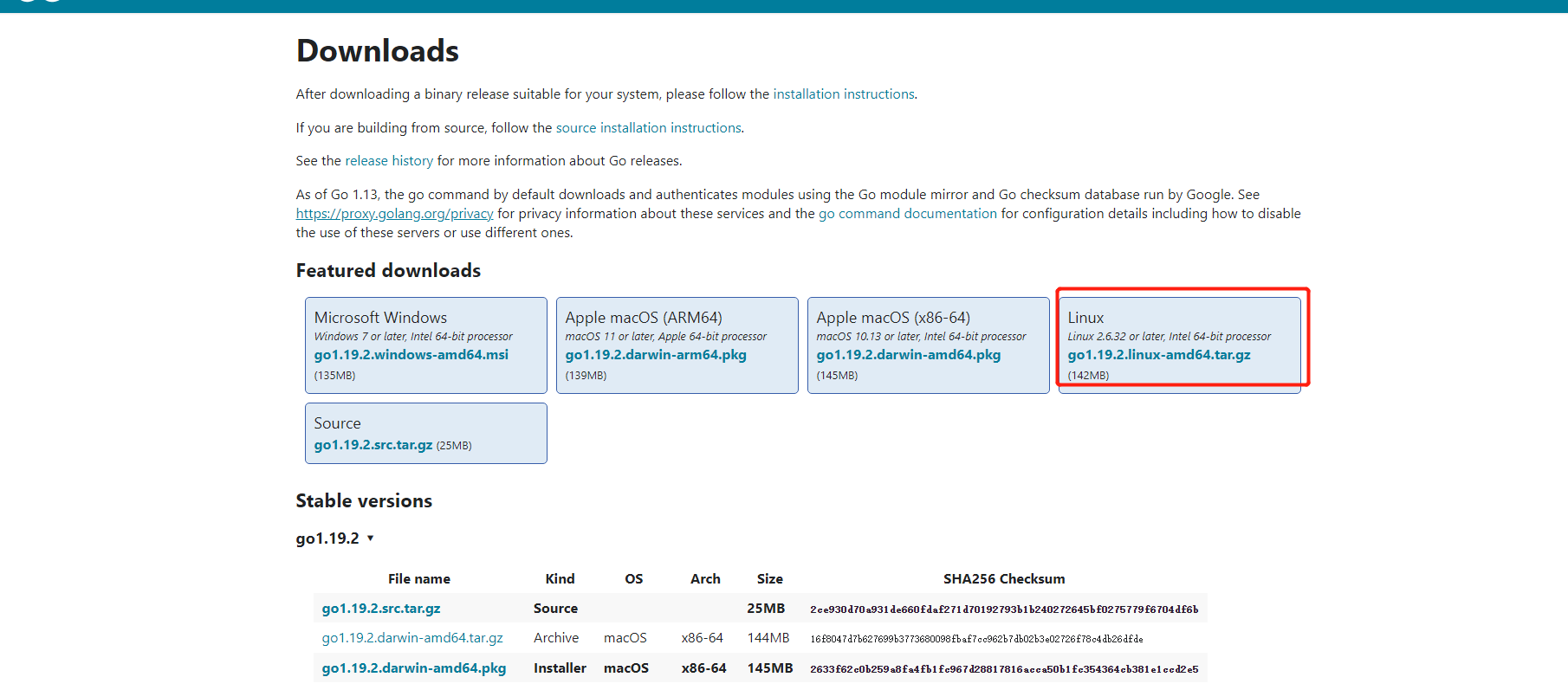1568x690 pixels.
Task: Click the Size column header
Action: click(769, 578)
